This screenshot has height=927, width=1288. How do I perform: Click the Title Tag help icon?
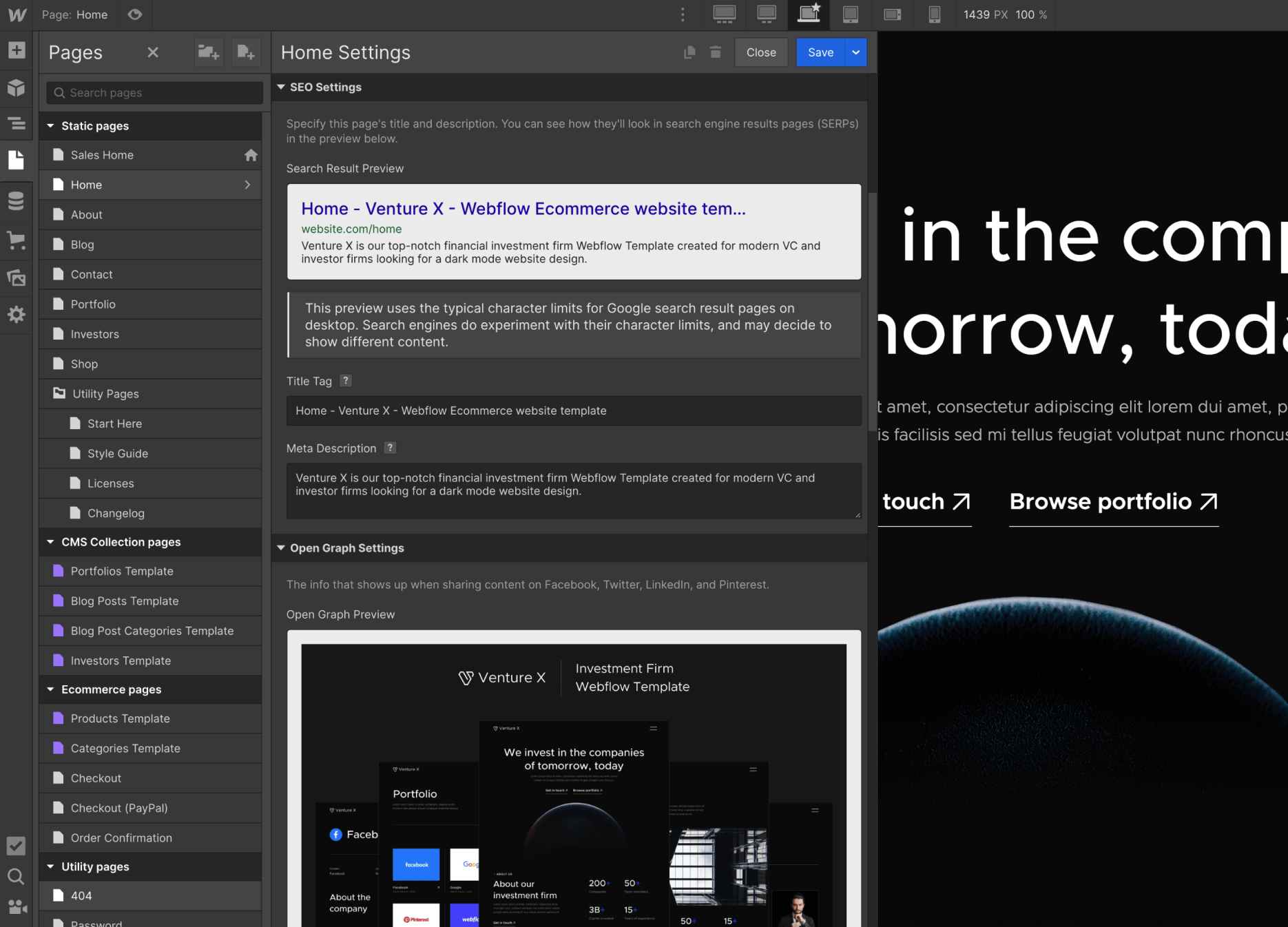click(345, 381)
